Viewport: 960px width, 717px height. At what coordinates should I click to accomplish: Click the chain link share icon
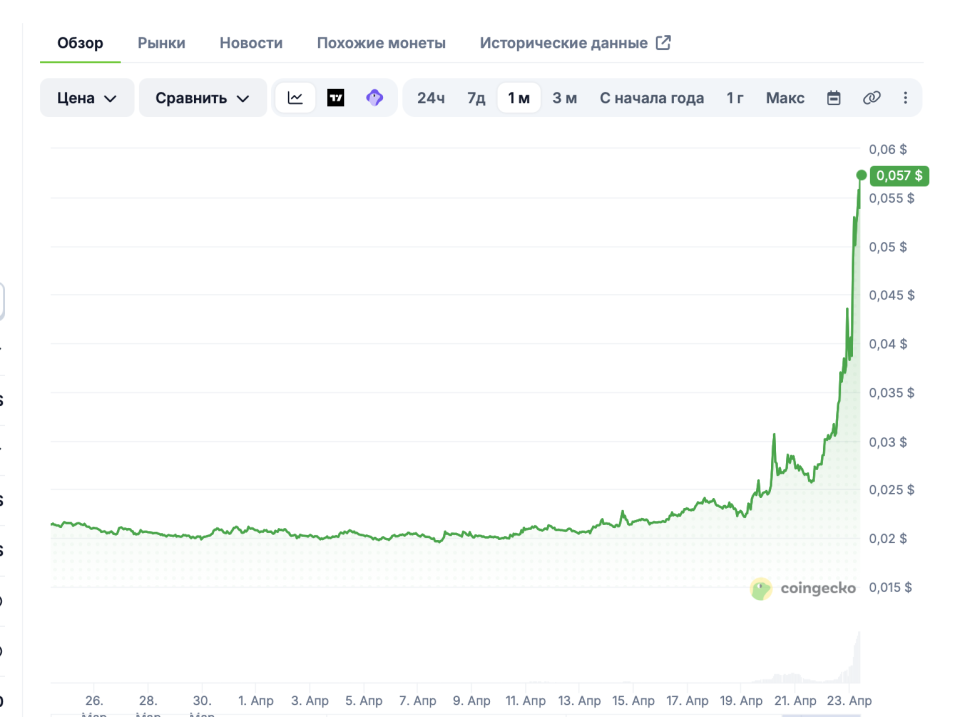click(871, 98)
